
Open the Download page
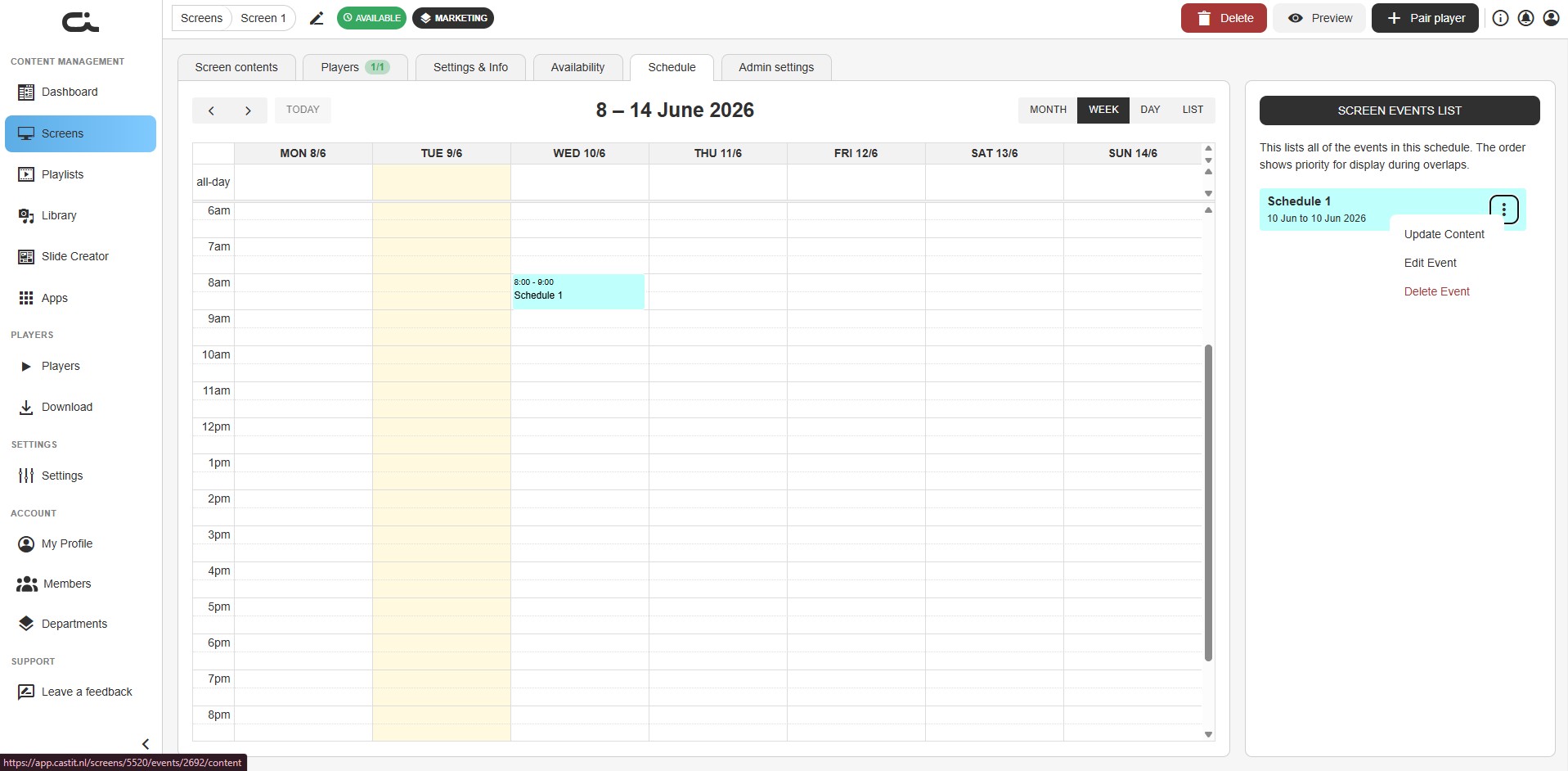[x=80, y=407]
